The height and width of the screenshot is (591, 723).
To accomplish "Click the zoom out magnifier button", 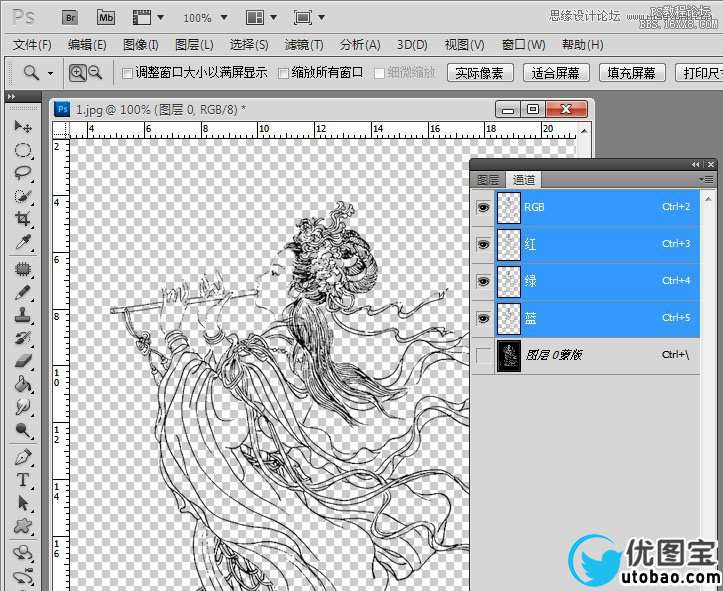I will 95,72.
